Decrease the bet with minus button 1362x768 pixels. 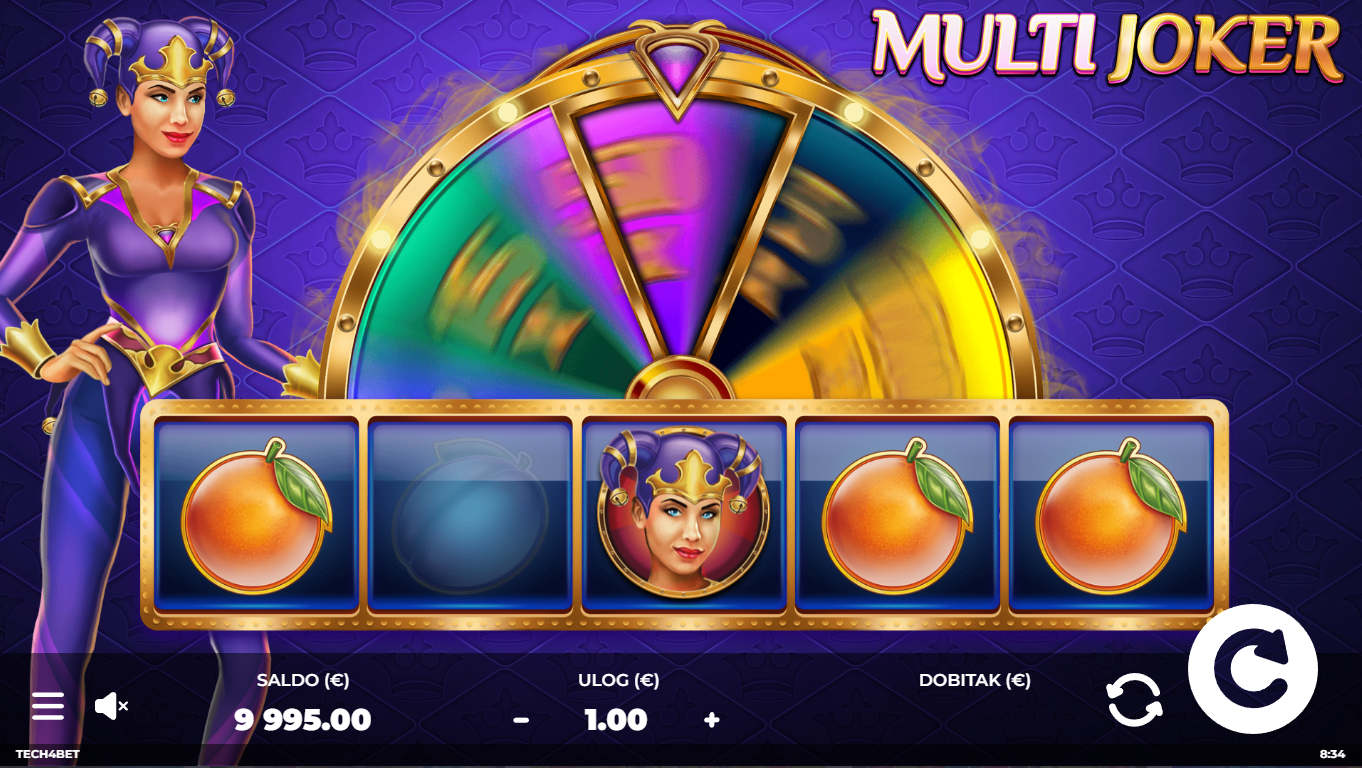[x=521, y=720]
